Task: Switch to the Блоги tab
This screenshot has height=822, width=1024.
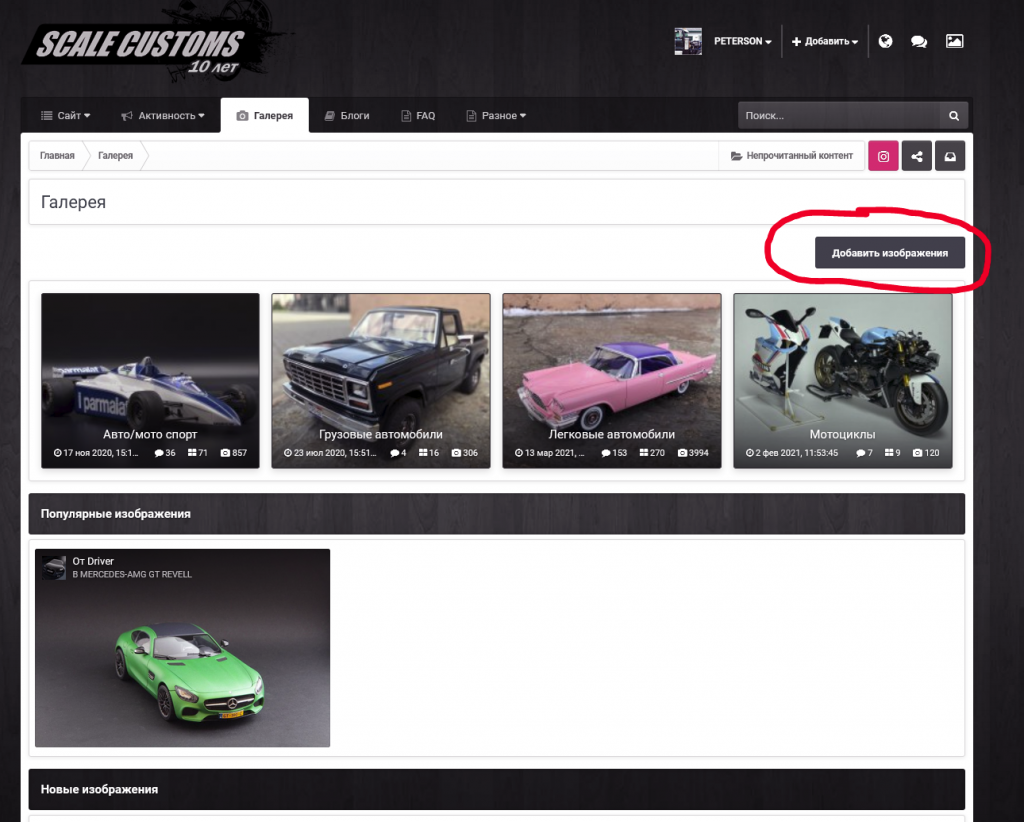Action: (347, 116)
